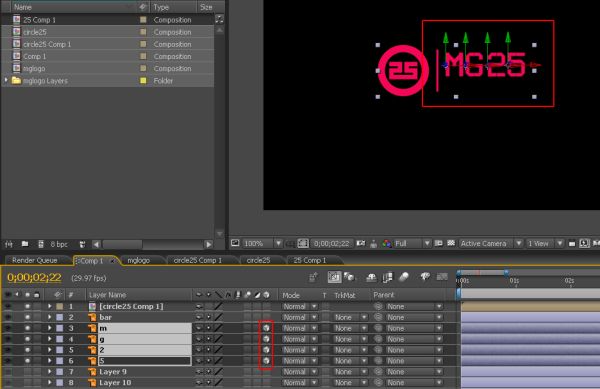Select the Comp 1 timeline tab

[x=92, y=260]
